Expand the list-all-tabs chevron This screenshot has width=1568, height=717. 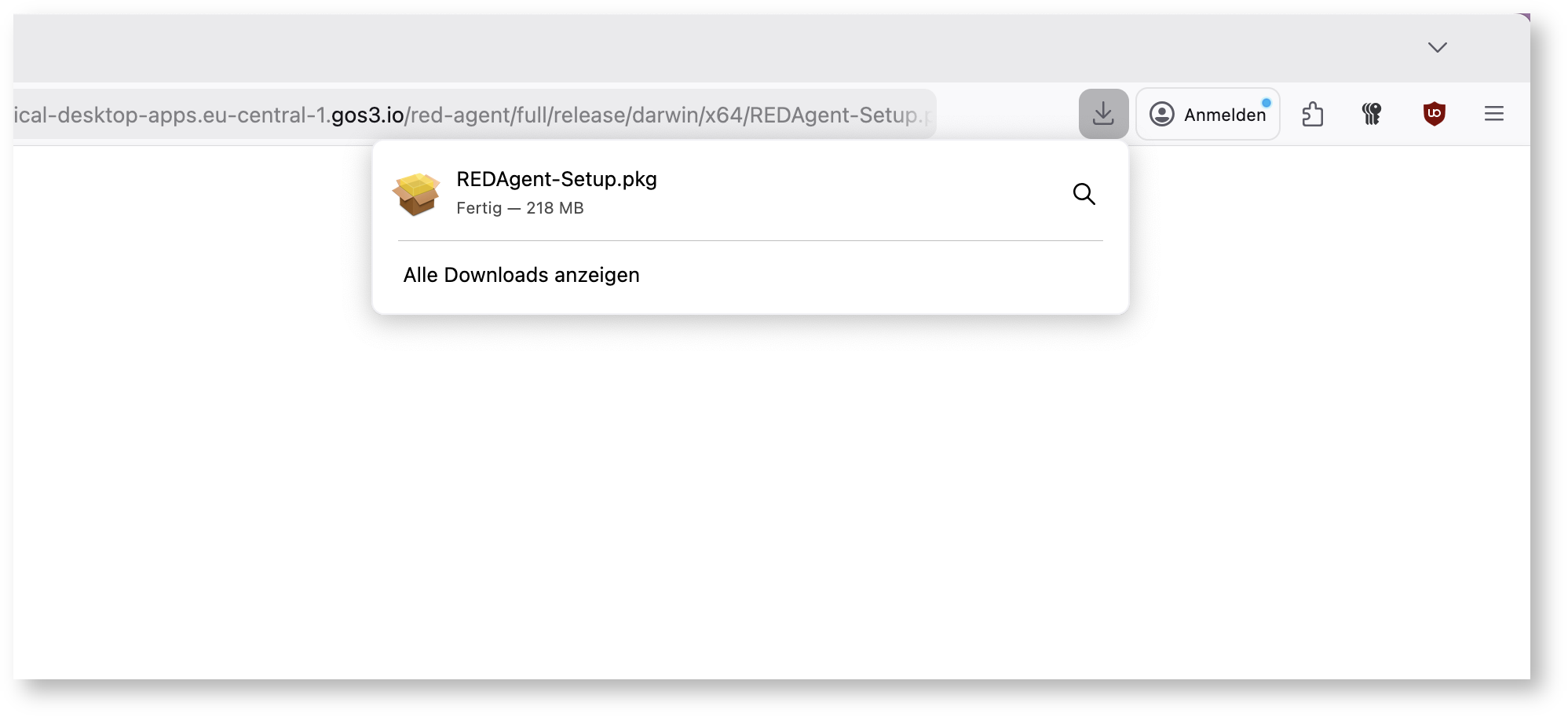pos(1437,47)
